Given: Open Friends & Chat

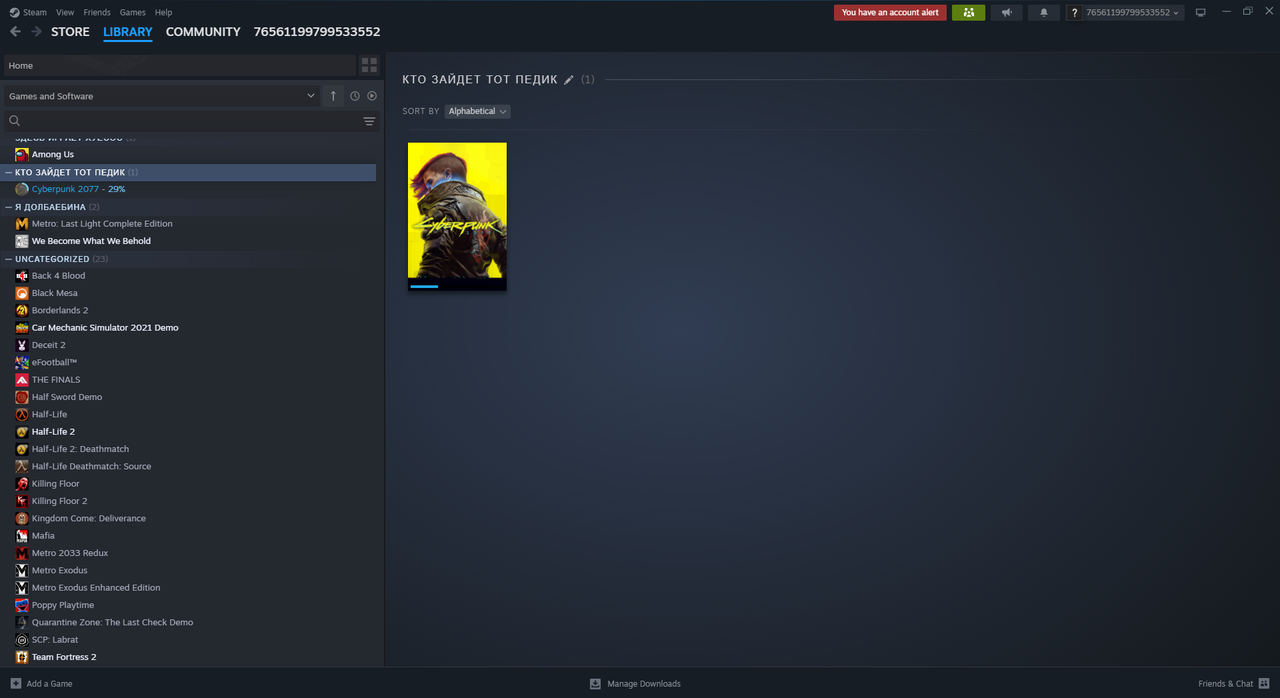Looking at the screenshot, I should [1233, 684].
